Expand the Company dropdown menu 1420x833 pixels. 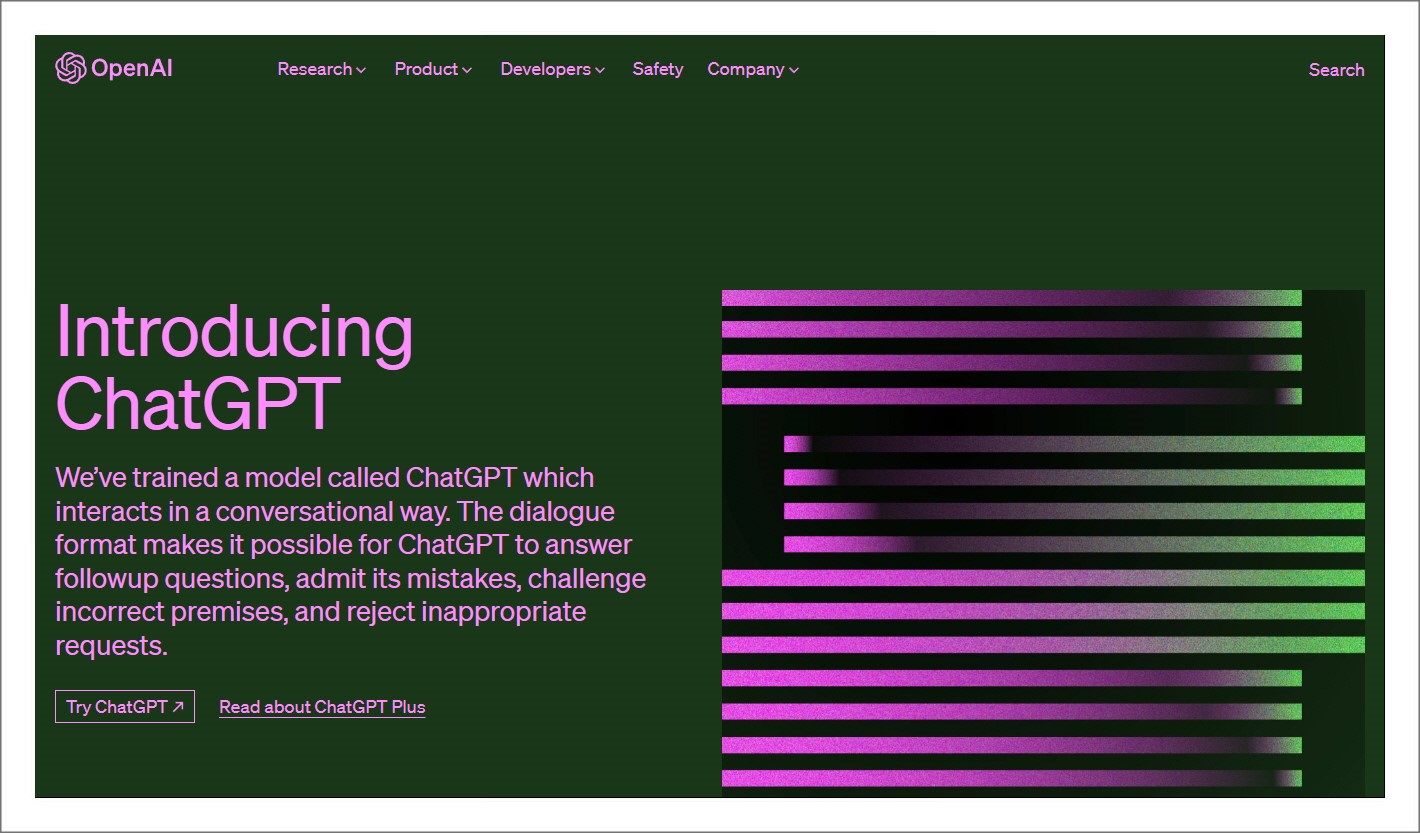tap(753, 69)
